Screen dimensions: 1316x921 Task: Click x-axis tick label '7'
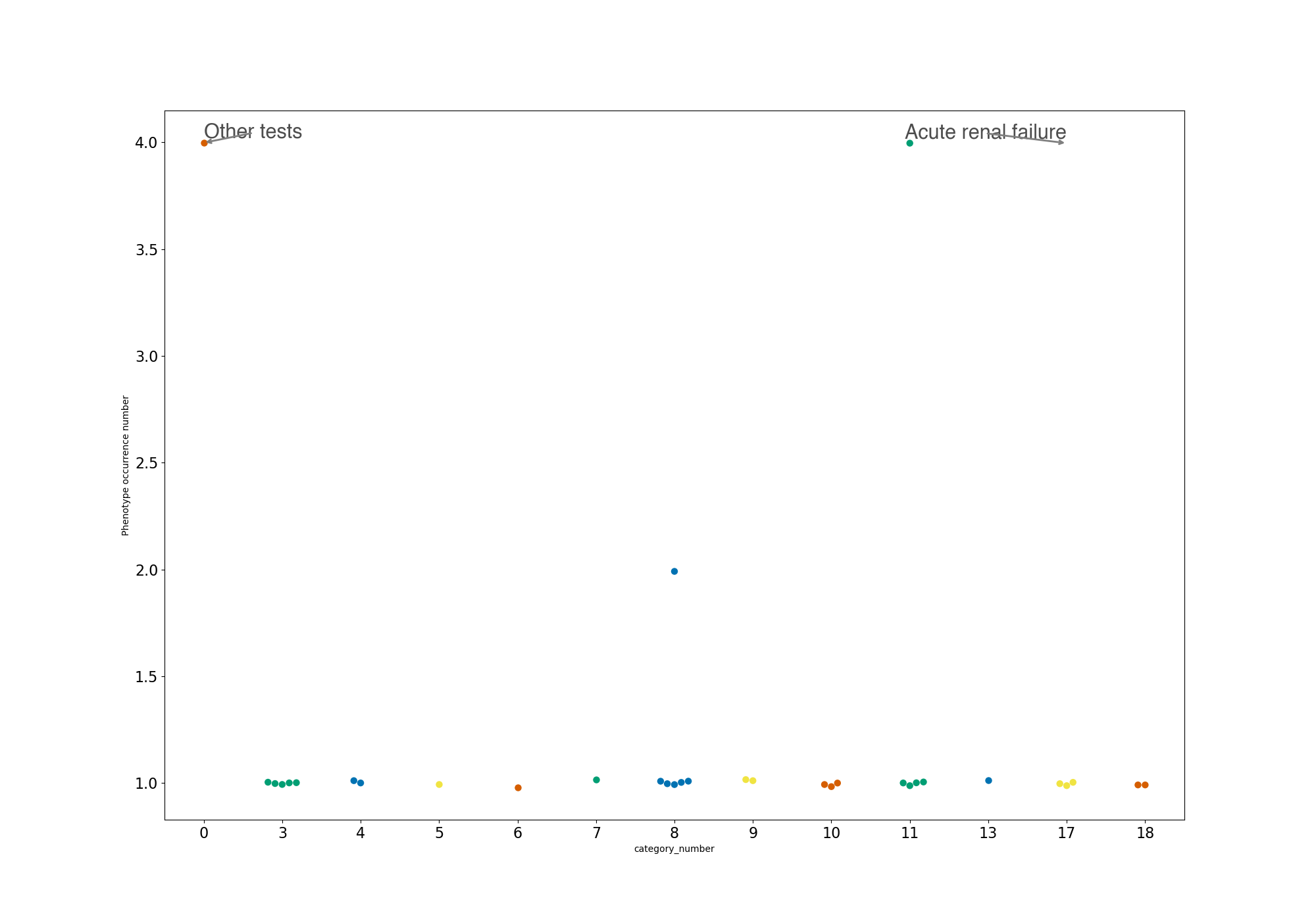coord(596,833)
